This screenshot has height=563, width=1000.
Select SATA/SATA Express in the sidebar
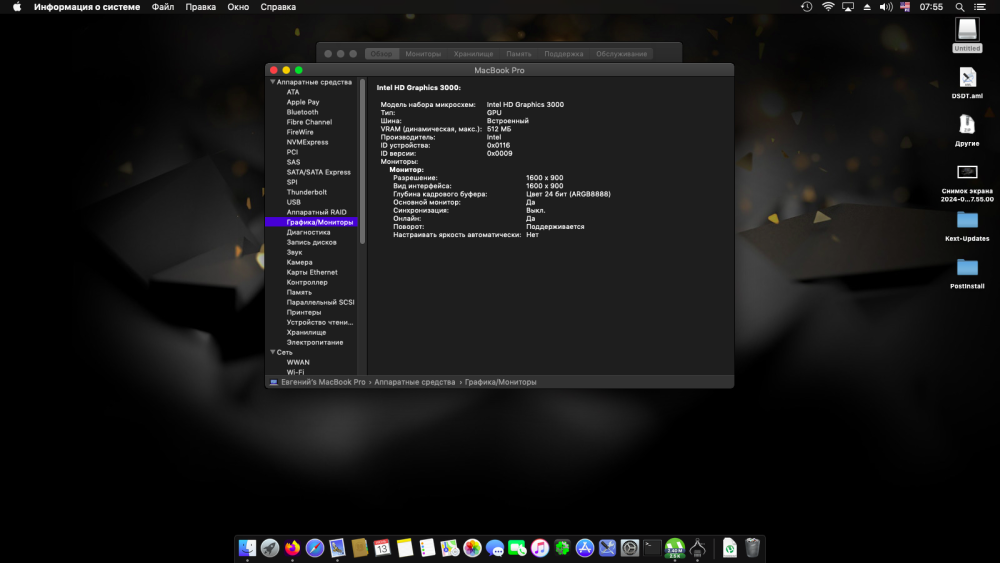point(318,172)
